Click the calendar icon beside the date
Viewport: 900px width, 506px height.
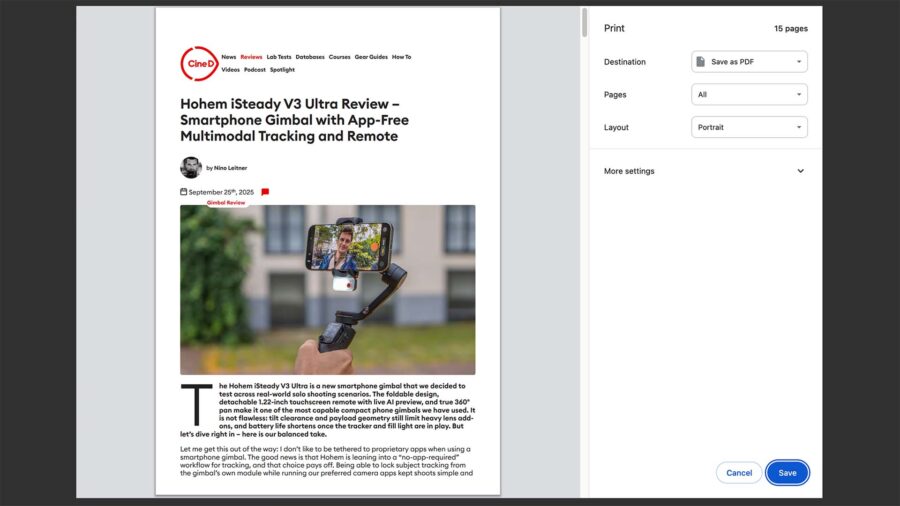click(184, 192)
